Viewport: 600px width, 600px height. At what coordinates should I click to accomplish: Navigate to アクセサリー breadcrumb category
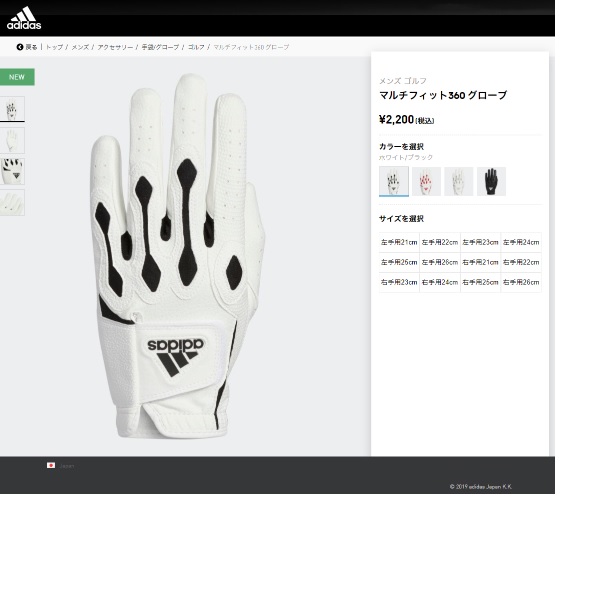(x=115, y=47)
